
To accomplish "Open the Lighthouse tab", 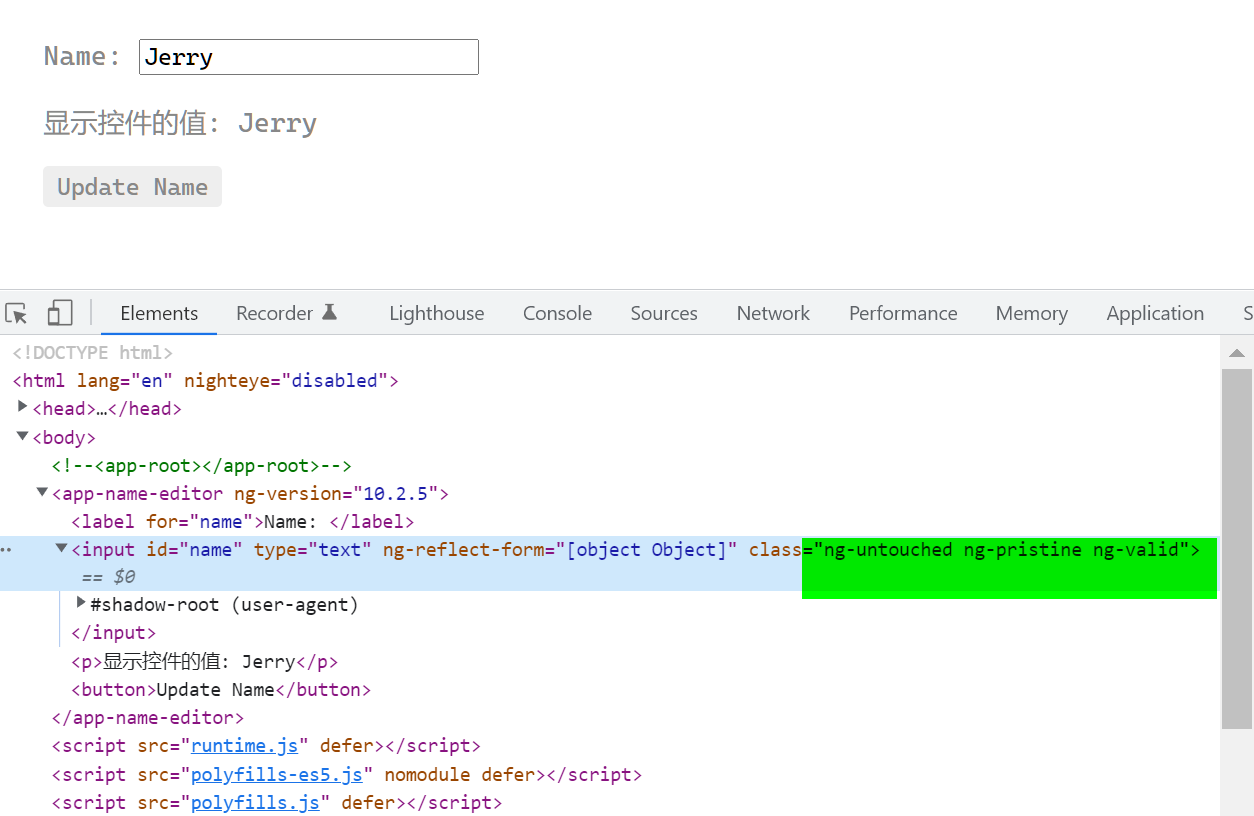I will tap(437, 313).
